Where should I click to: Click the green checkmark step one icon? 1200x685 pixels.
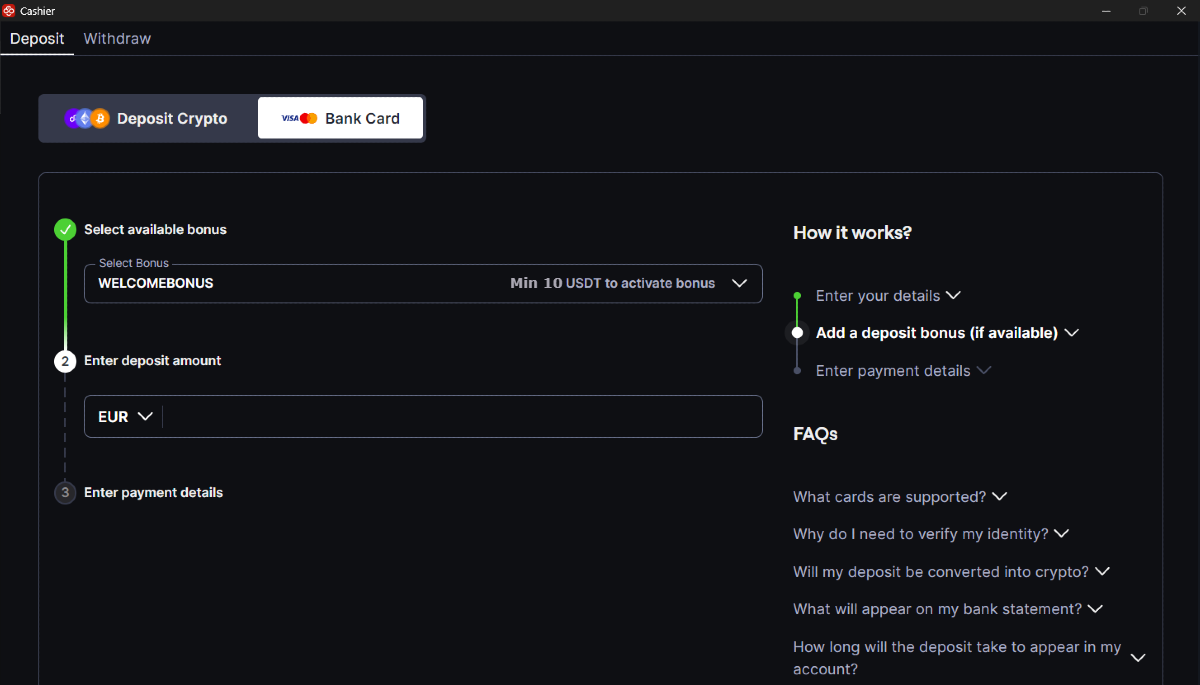(x=65, y=230)
